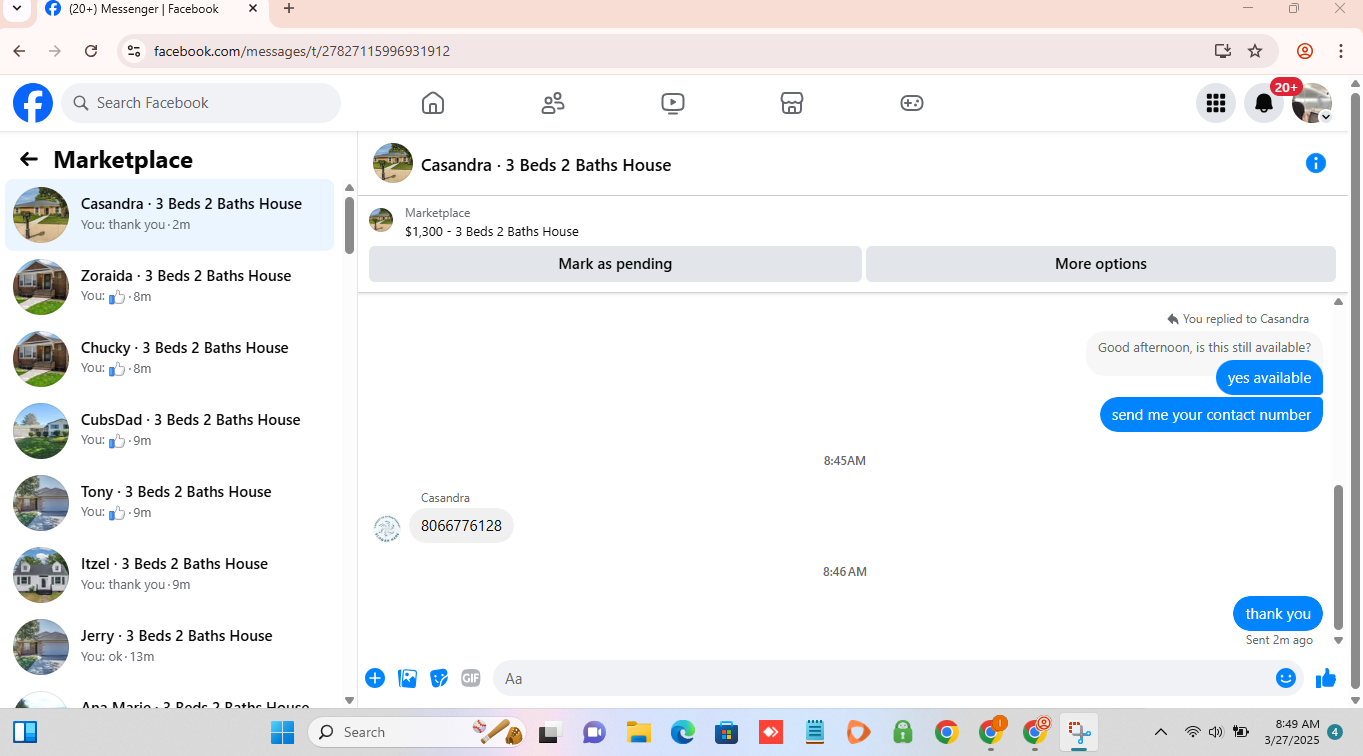Send a thumbs-up like
This screenshot has width=1363, height=756.
coord(1326,678)
